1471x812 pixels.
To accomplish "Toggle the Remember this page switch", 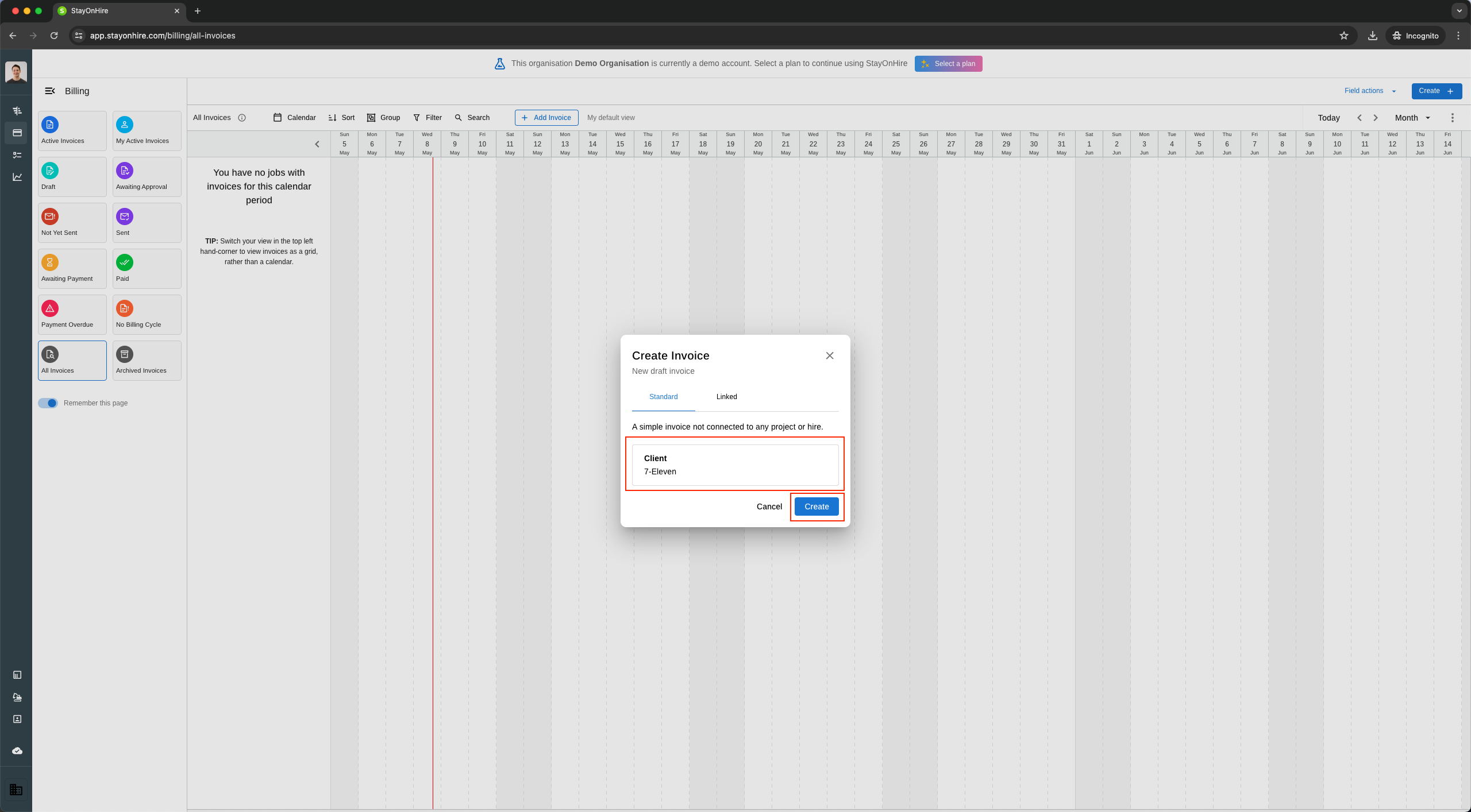I will [48, 403].
